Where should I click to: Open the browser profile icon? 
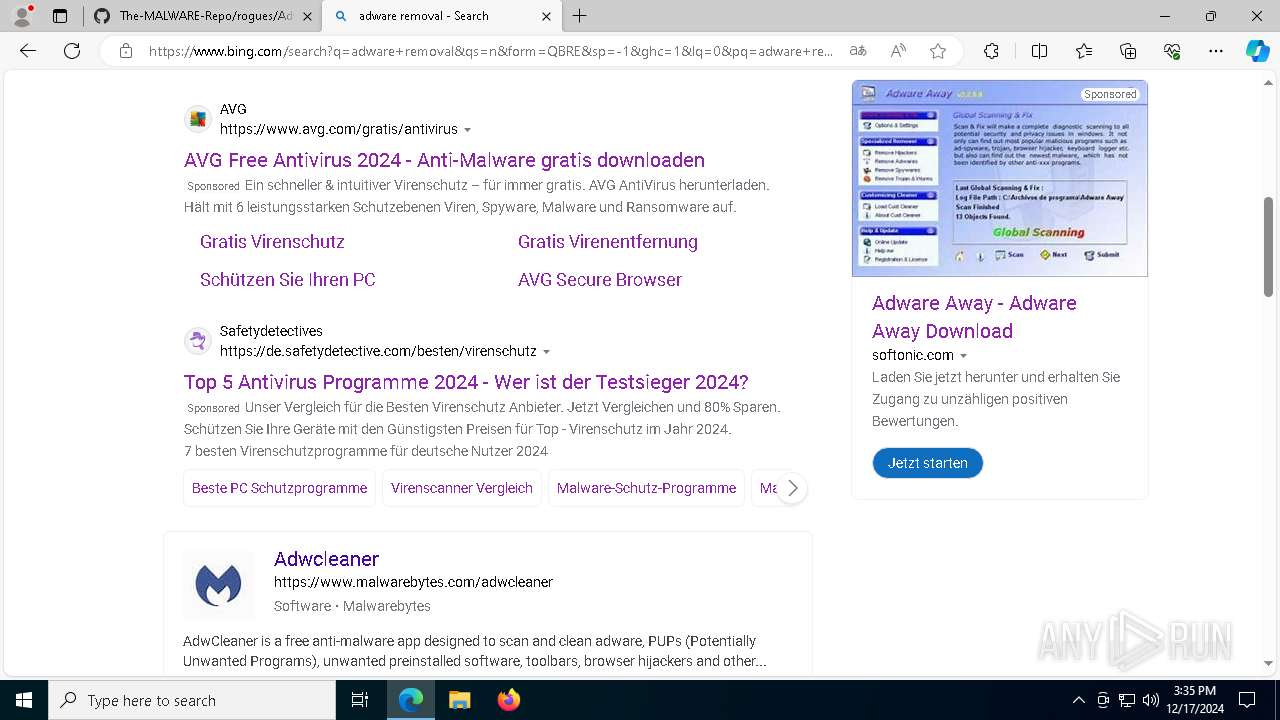point(22,16)
